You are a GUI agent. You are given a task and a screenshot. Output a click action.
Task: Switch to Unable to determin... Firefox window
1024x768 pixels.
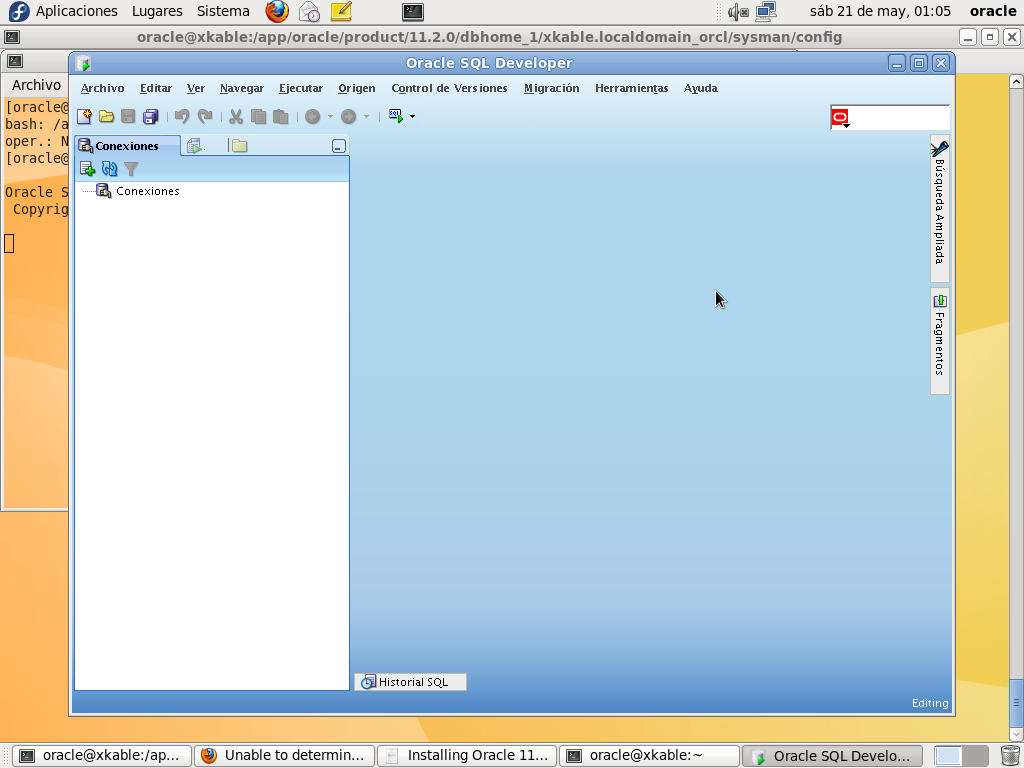tap(285, 756)
